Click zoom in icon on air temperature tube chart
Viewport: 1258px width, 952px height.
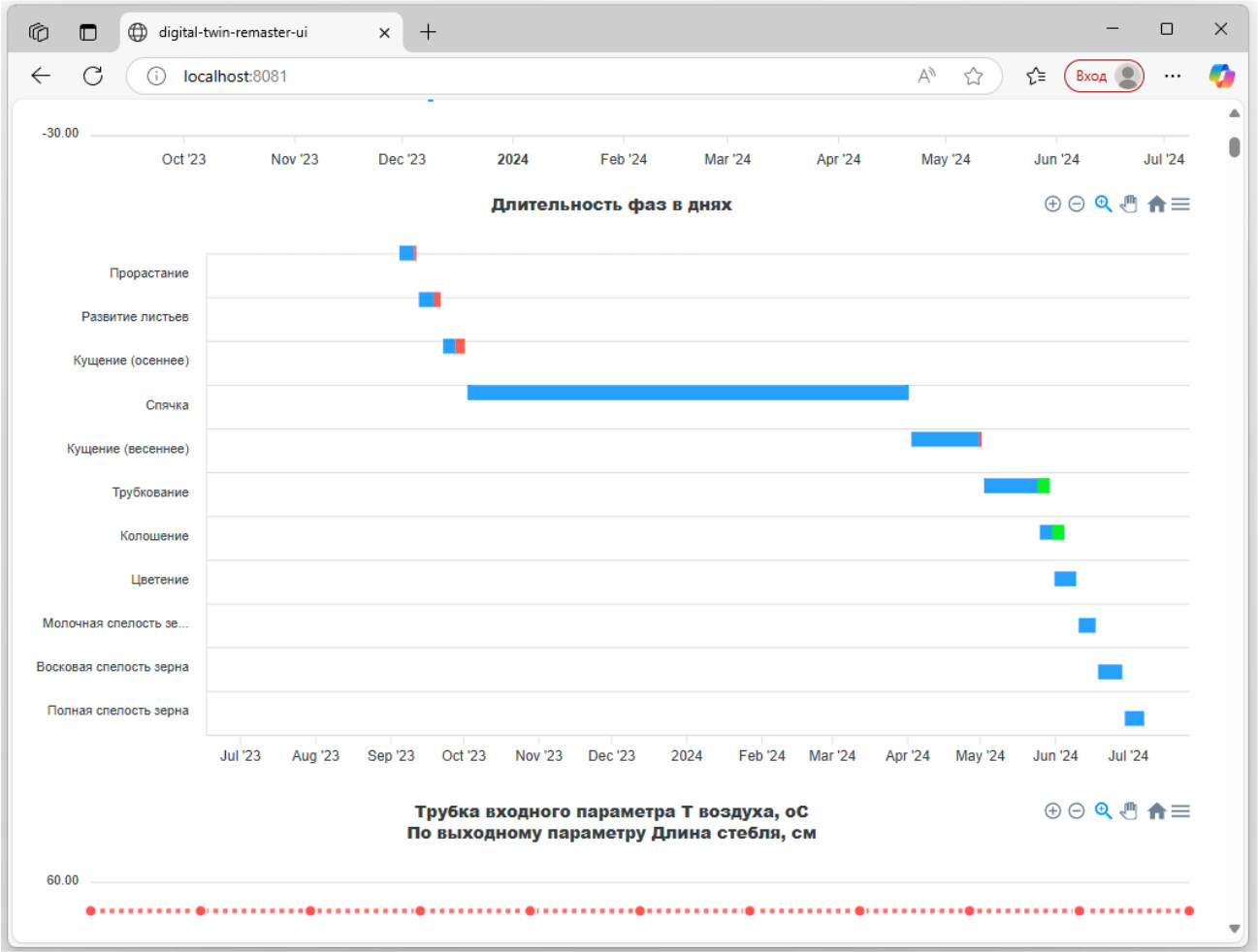point(1052,810)
